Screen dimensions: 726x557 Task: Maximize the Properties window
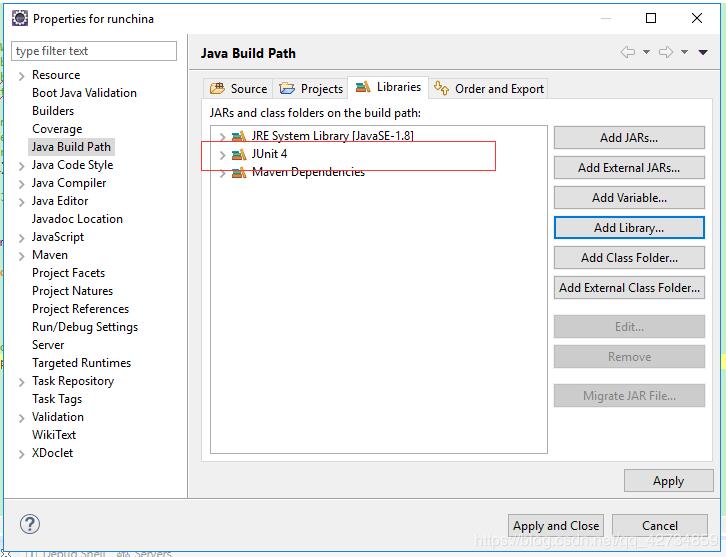651,18
